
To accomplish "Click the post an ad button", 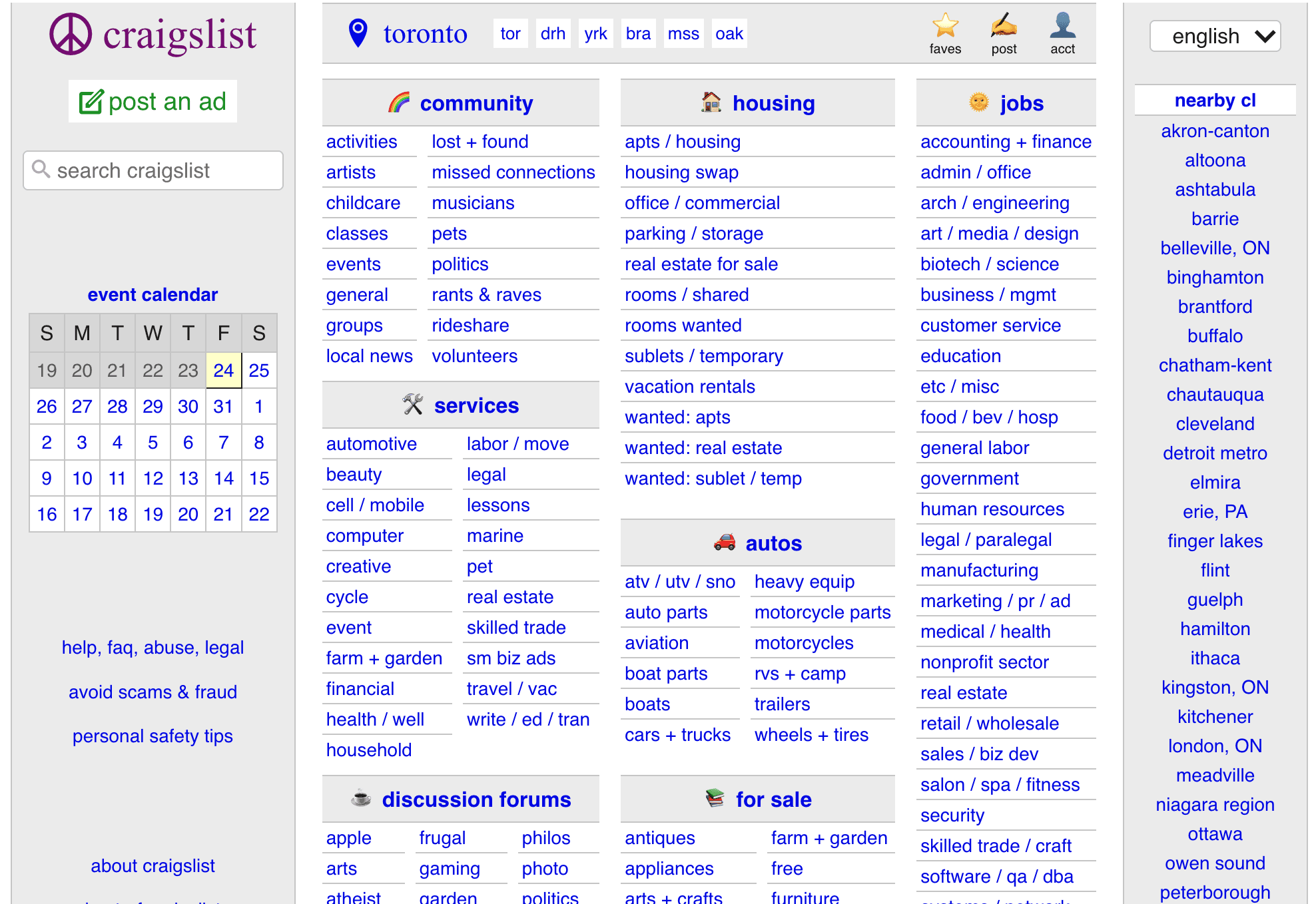I will tap(153, 101).
